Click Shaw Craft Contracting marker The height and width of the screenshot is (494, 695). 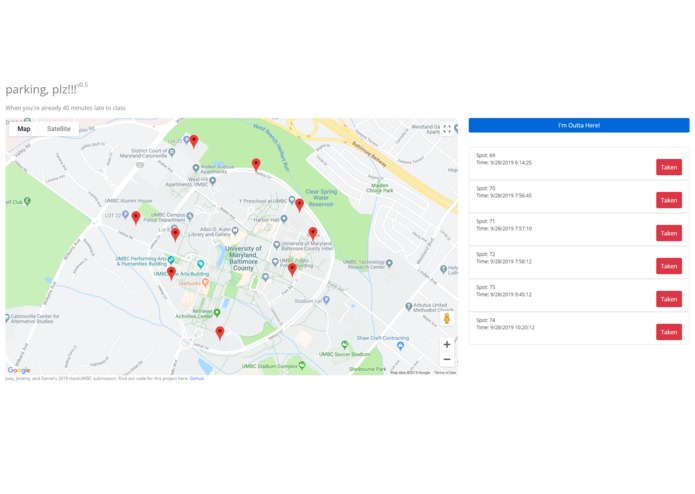[400, 346]
